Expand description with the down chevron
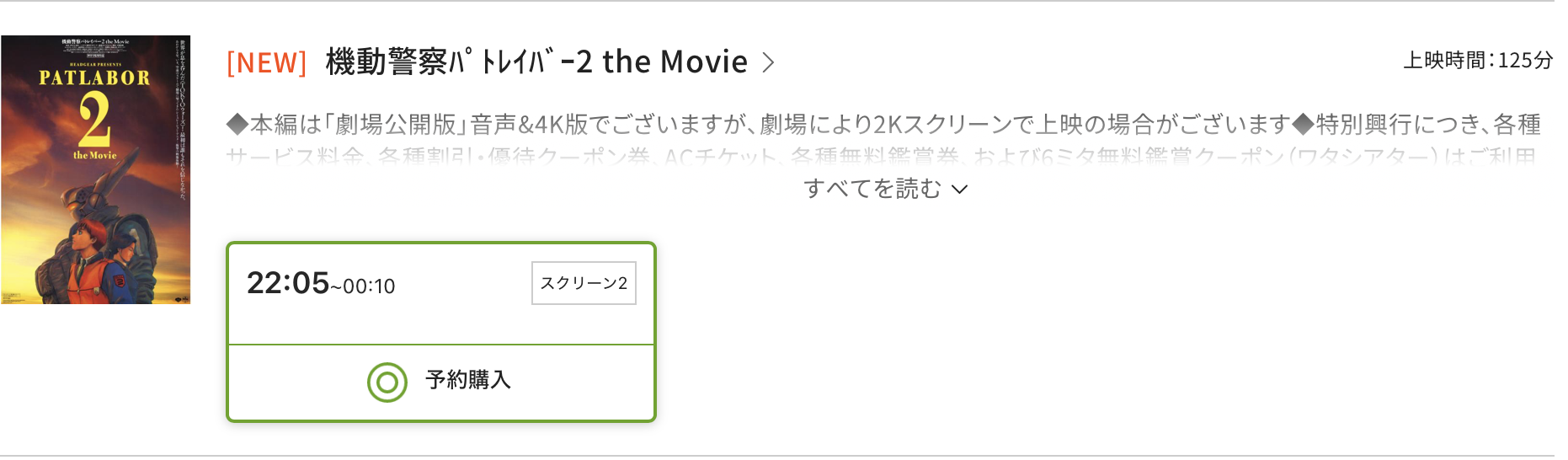Image resolution: width=1568 pixels, height=460 pixels. coord(959,190)
